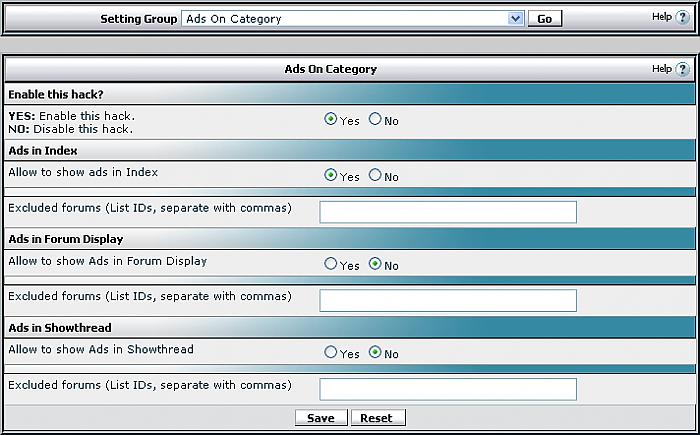Focus Excluded forums field under Ads in Showthread
The image size is (700, 435).
(x=448, y=388)
